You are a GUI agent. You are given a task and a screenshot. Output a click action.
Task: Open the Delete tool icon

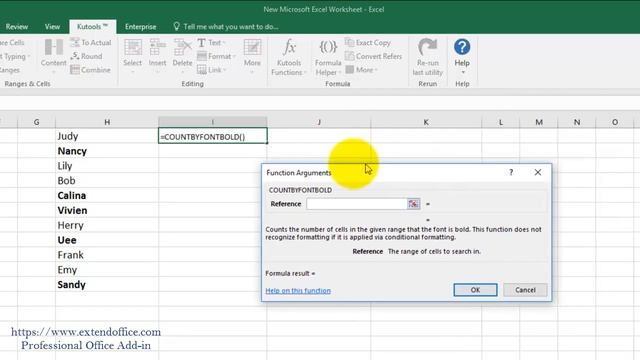(182, 47)
